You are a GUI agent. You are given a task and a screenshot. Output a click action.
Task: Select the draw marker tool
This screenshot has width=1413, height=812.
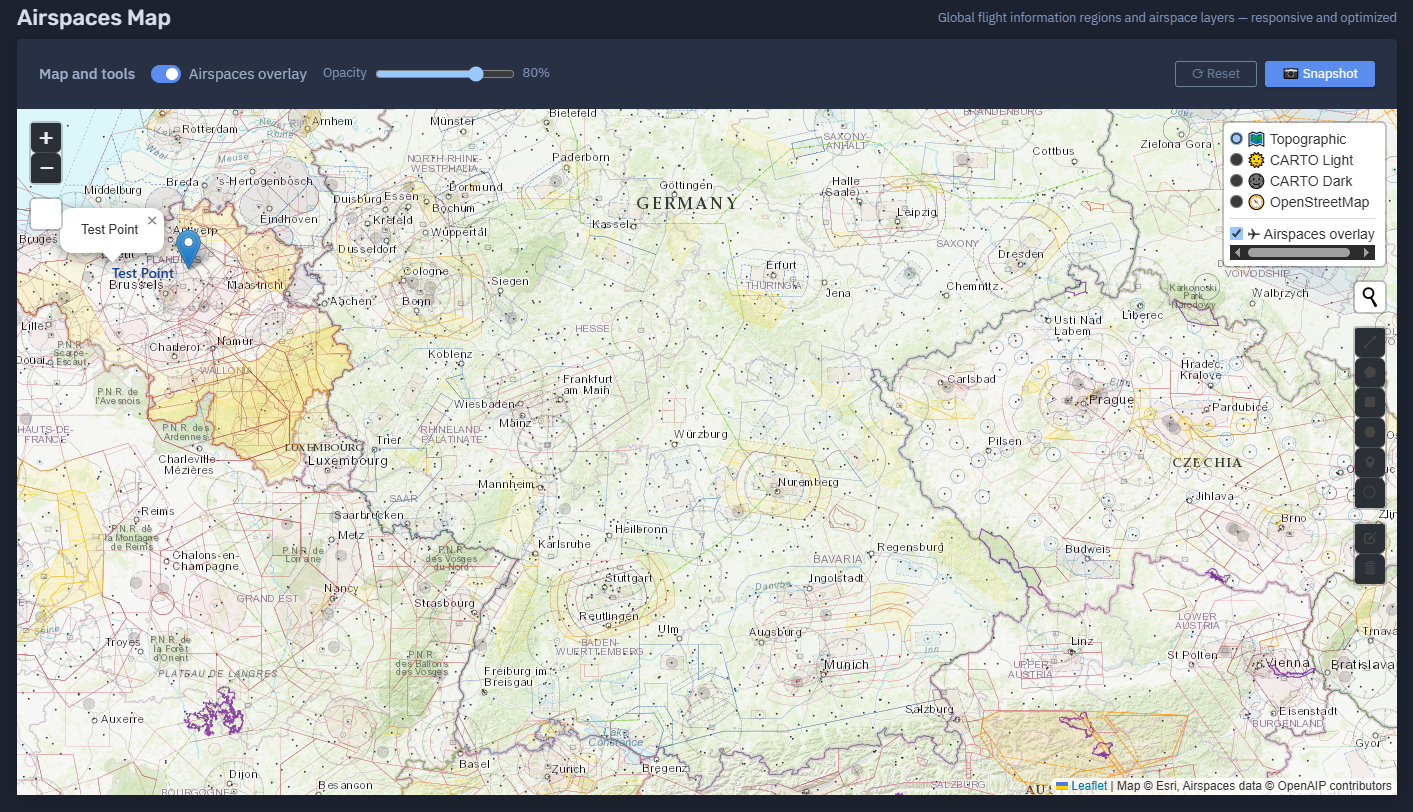1370,463
